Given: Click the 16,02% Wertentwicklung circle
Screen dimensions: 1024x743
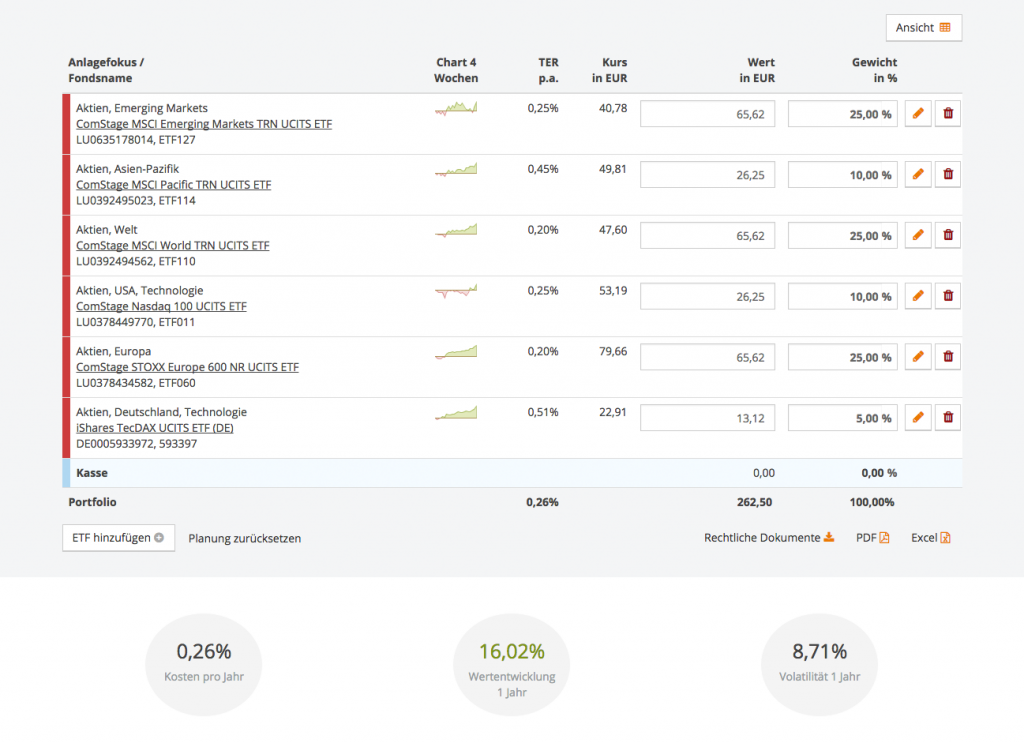Looking at the screenshot, I should click(511, 665).
